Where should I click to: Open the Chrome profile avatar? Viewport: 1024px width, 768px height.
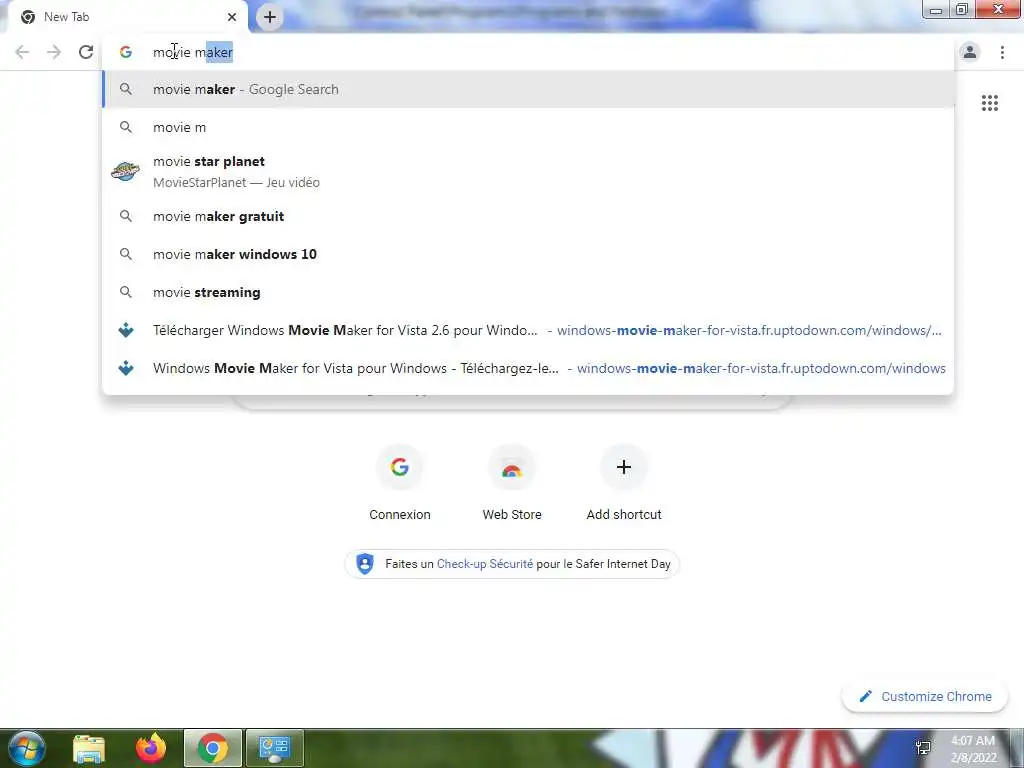(970, 52)
